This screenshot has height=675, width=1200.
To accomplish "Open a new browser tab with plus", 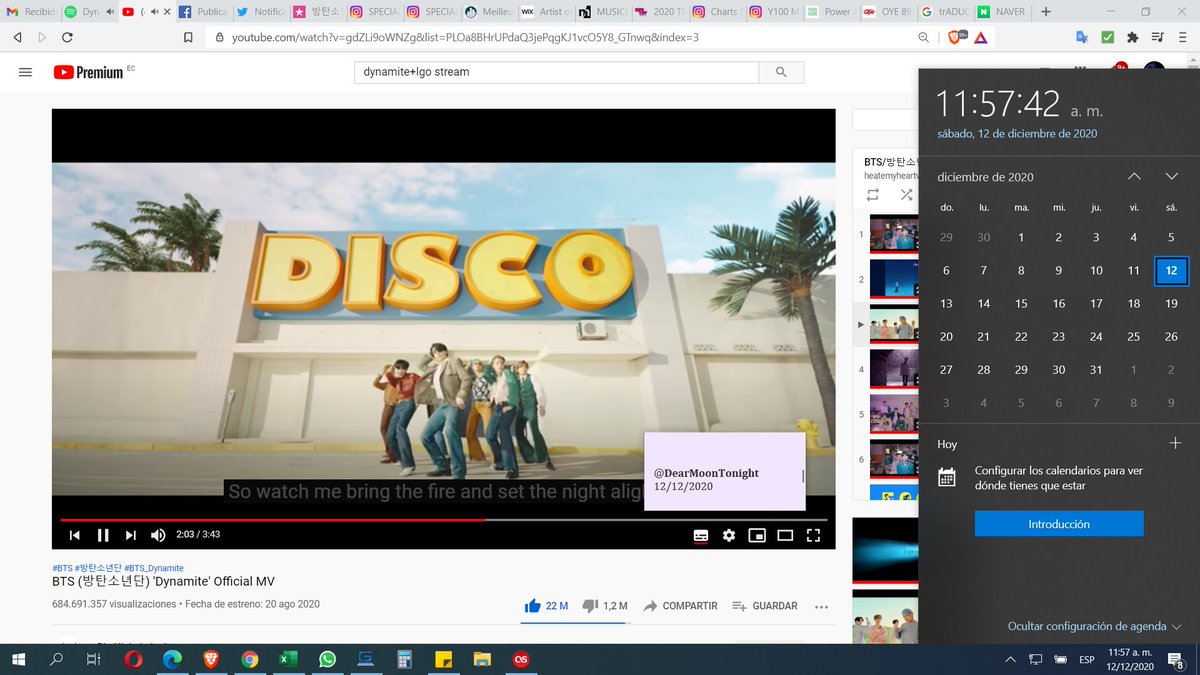I will coord(1046,12).
